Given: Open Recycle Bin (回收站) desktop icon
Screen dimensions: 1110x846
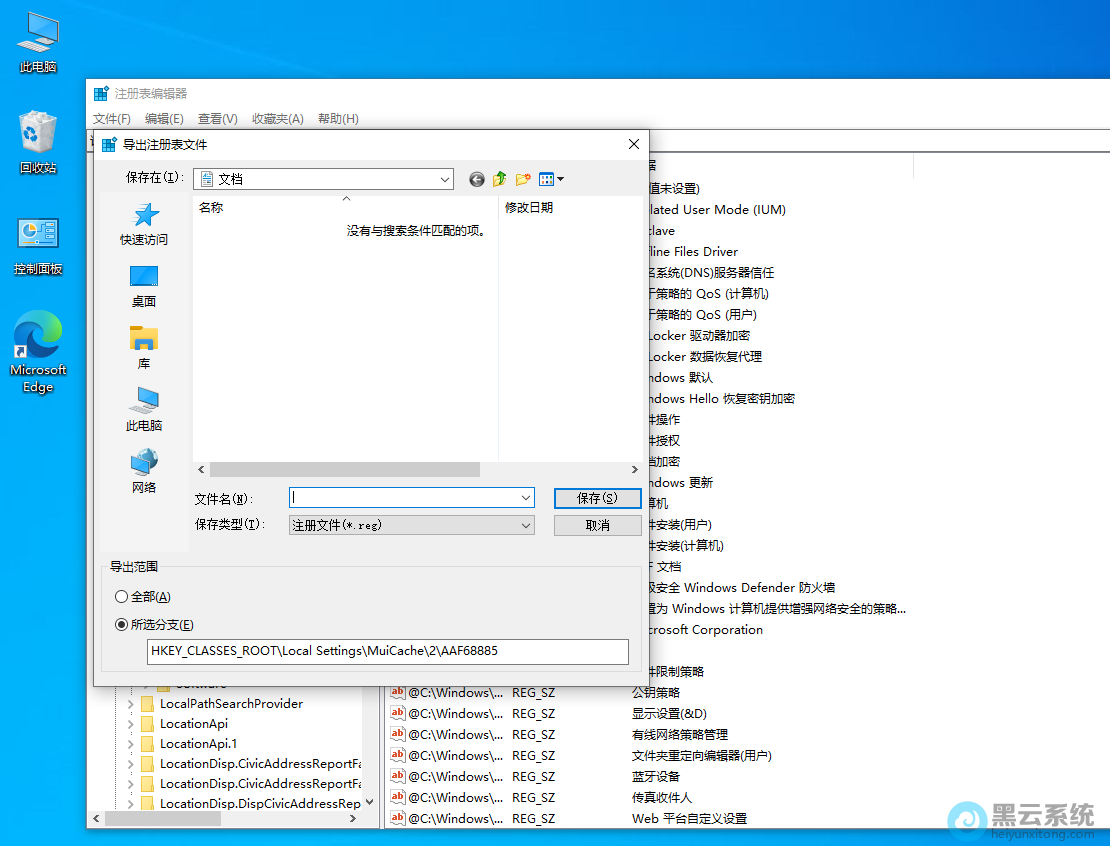Looking at the screenshot, I should pyautogui.click(x=38, y=142).
